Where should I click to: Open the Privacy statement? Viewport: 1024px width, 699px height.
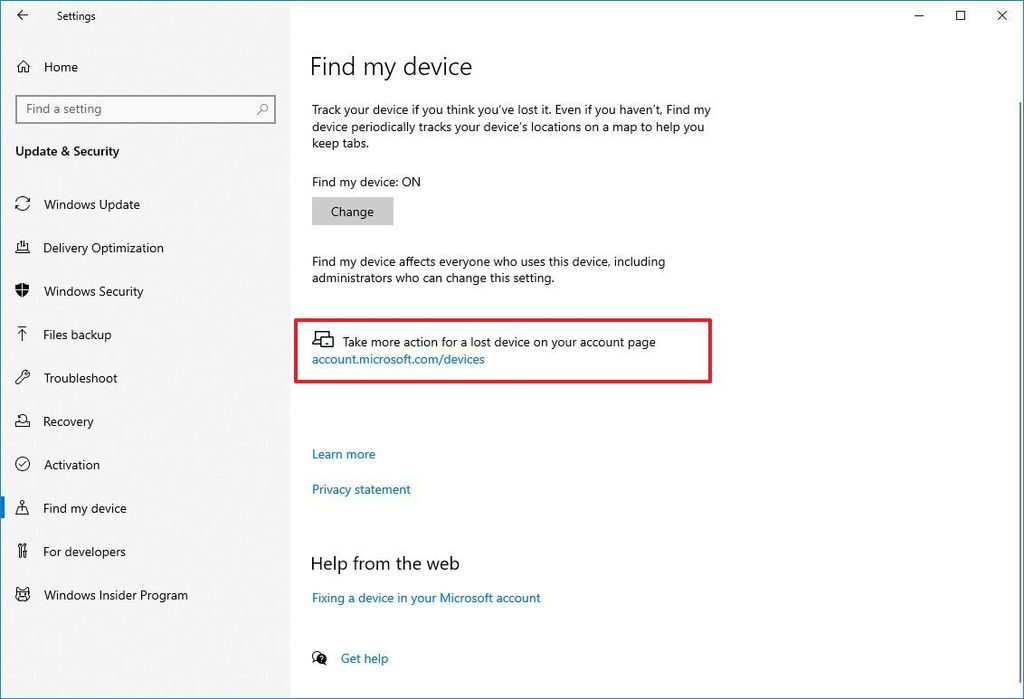coord(361,489)
